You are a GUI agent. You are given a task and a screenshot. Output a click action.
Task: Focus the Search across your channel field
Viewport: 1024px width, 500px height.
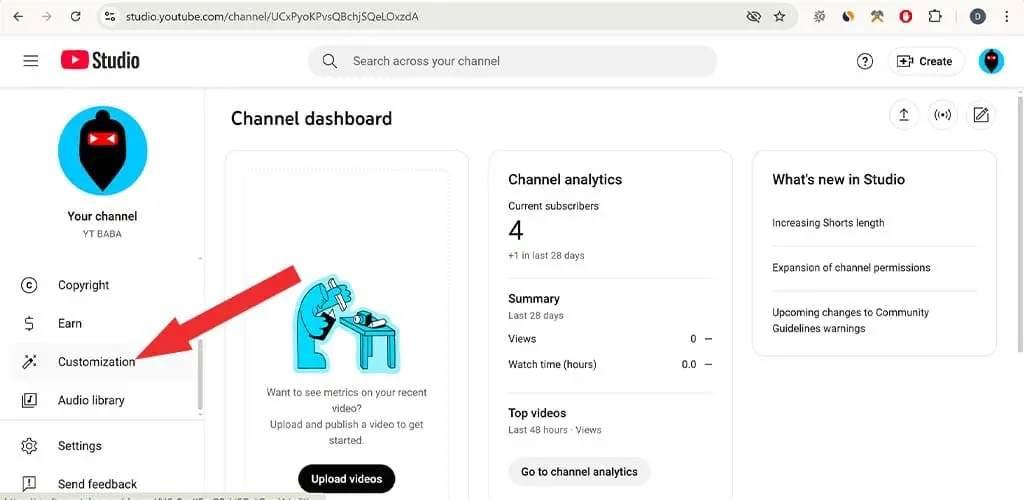tap(513, 61)
